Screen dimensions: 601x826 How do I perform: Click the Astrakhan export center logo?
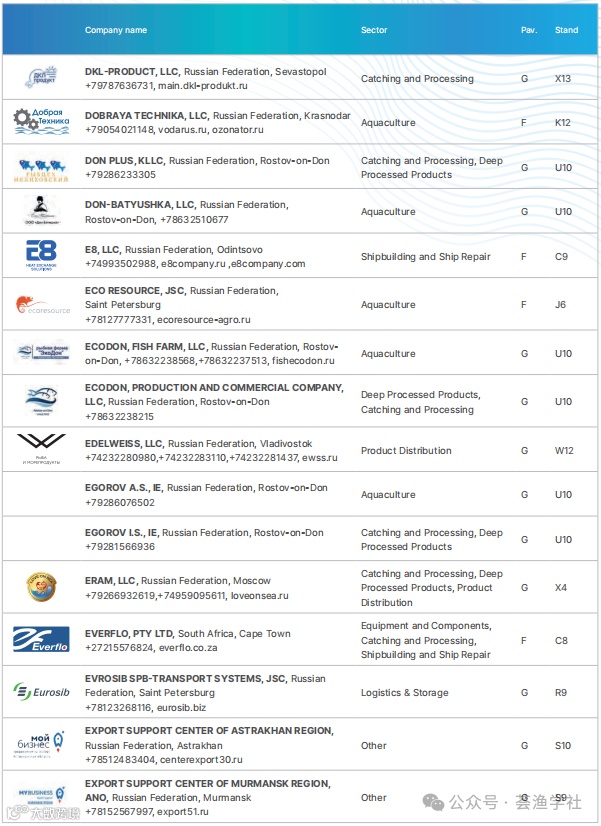[x=40, y=744]
